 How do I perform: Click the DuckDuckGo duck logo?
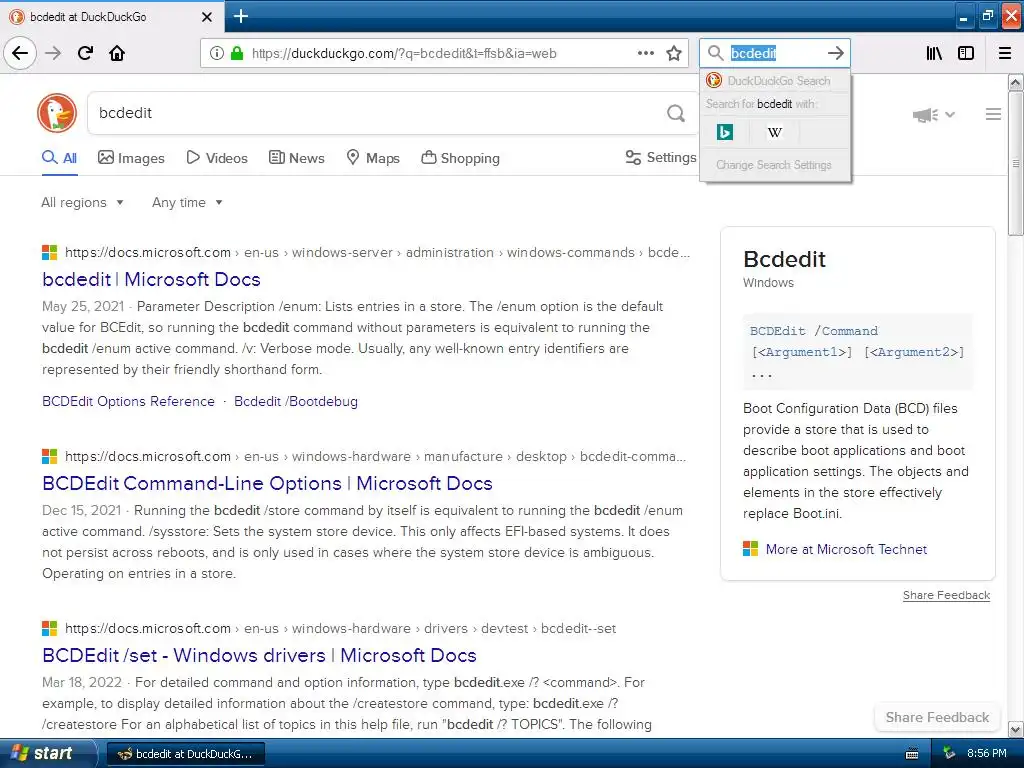pyautogui.click(x=57, y=112)
